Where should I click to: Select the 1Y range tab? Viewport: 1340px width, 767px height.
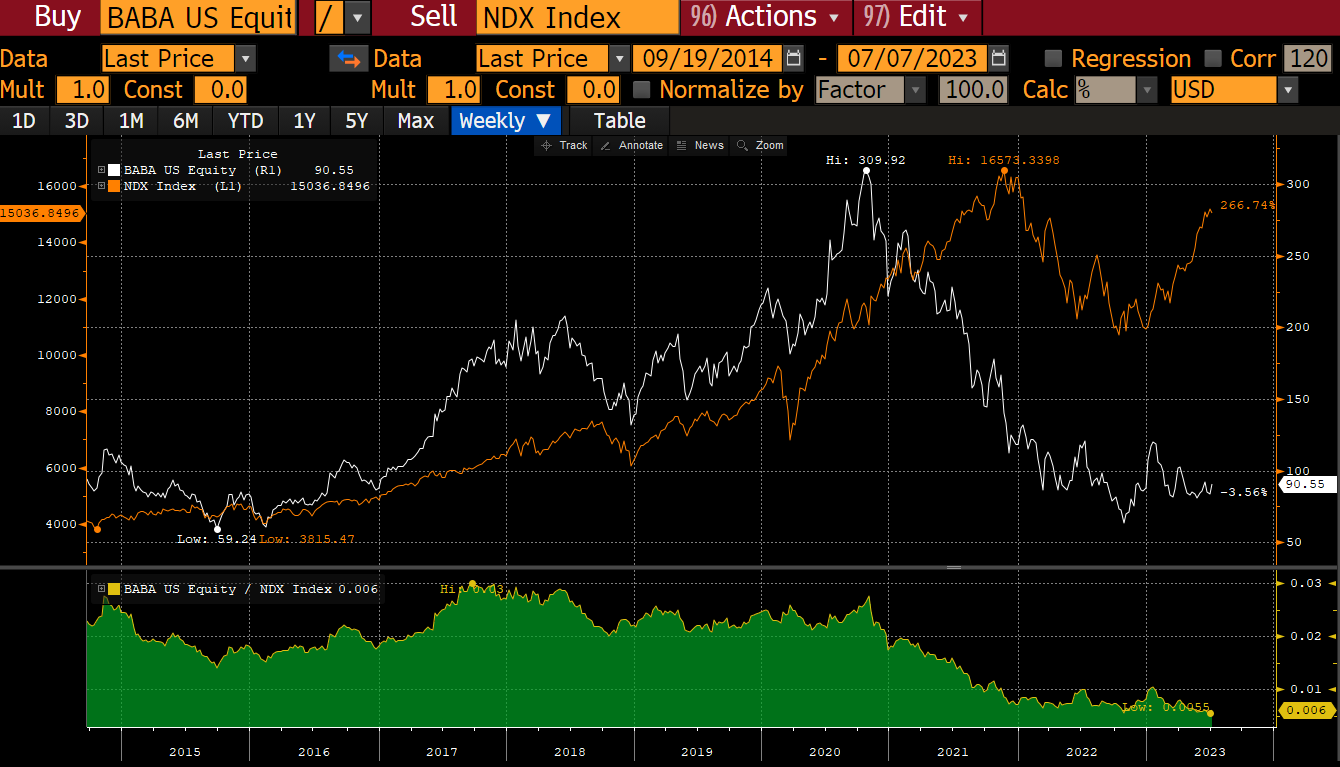pyautogui.click(x=304, y=121)
